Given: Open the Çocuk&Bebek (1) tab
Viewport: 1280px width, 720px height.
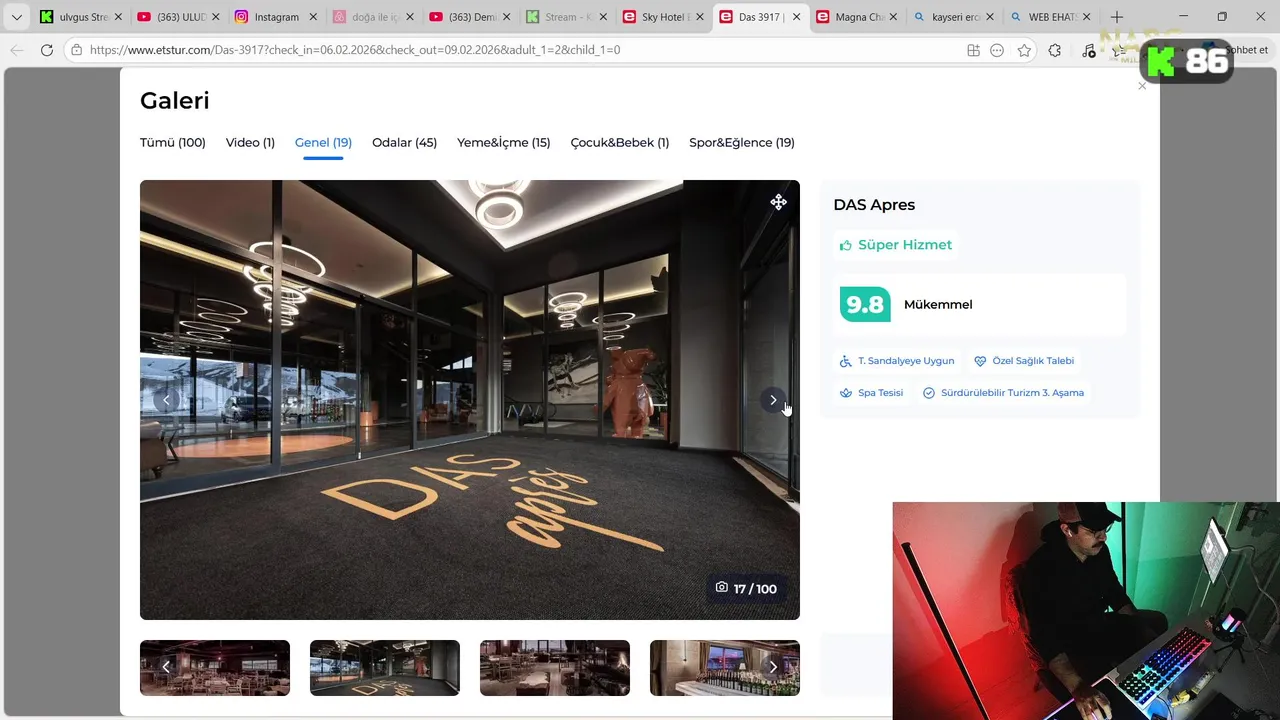Looking at the screenshot, I should 620,143.
